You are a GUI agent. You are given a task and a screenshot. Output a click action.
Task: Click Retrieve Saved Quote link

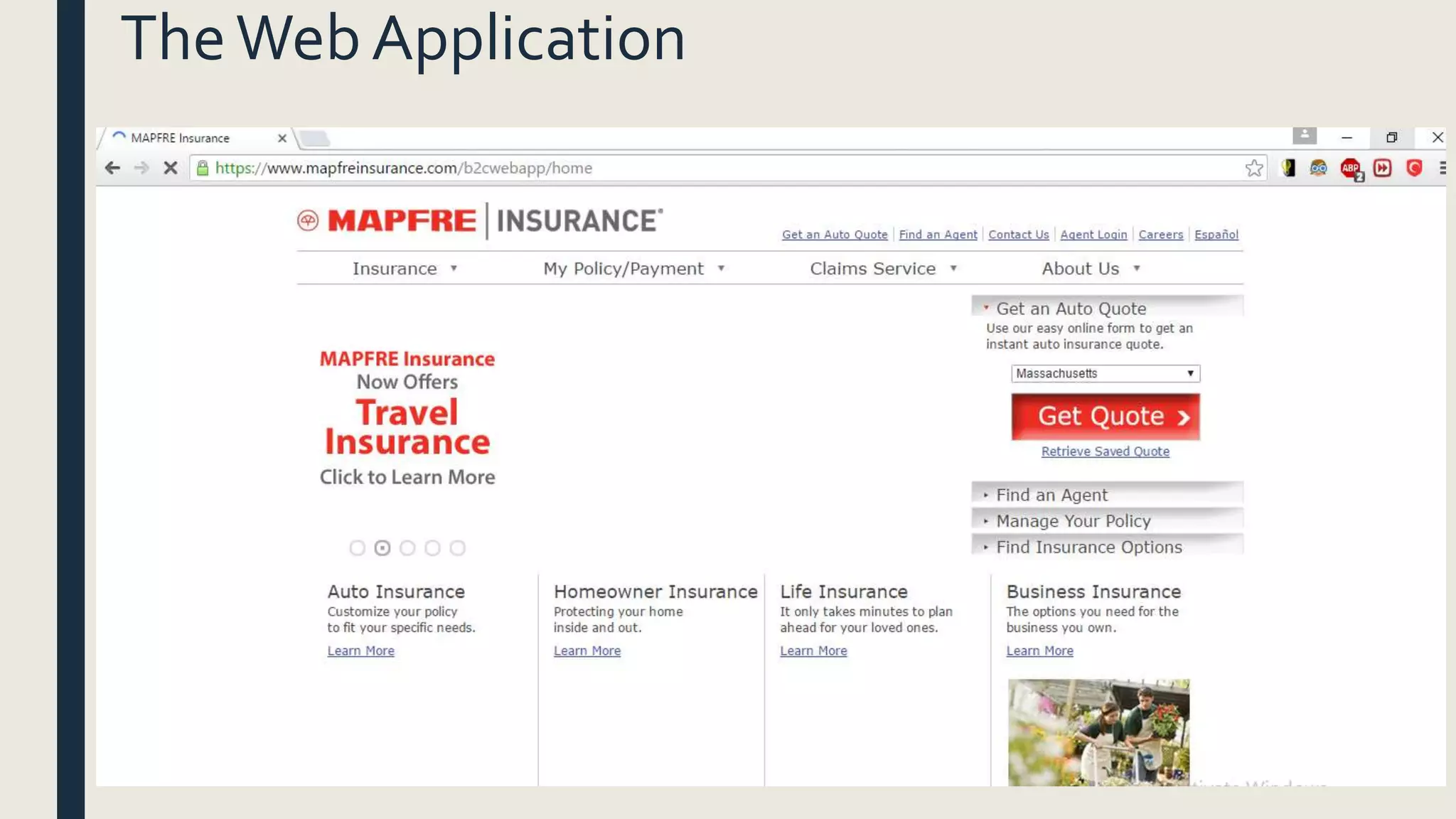(1105, 451)
